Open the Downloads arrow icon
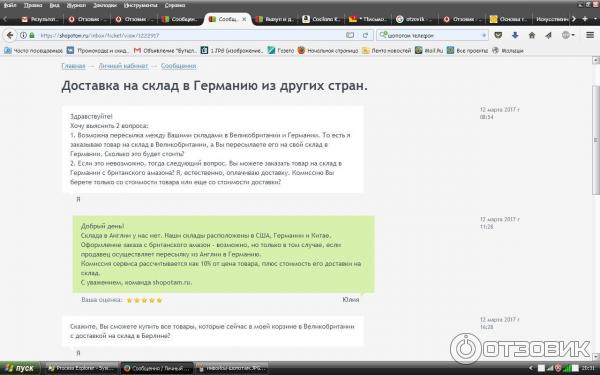Viewport: 600px width, 375px height. [x=515, y=35]
